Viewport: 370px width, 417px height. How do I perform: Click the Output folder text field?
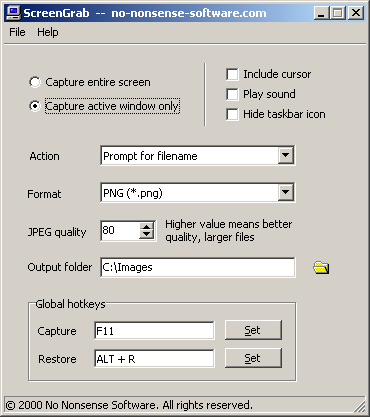198,267
